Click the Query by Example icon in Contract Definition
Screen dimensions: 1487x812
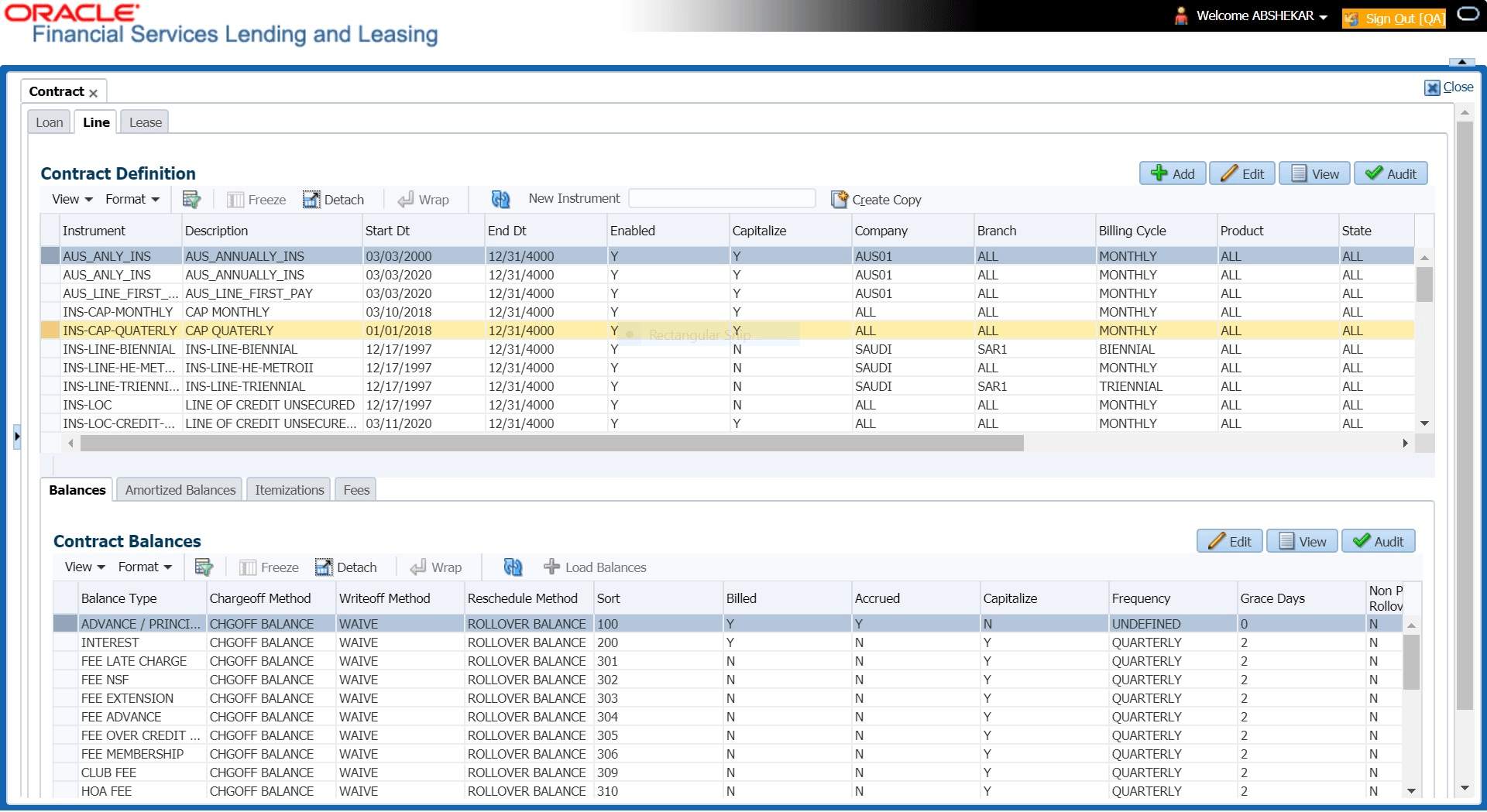coord(191,200)
